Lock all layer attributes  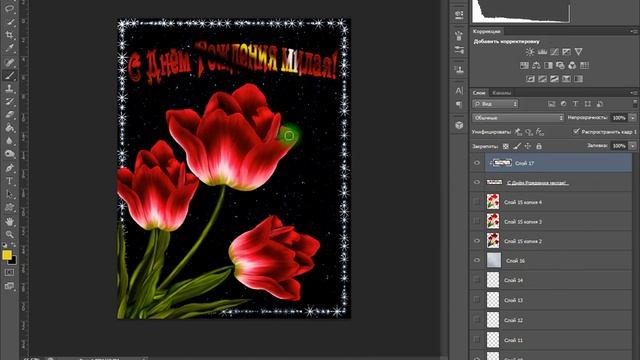[x=539, y=146]
